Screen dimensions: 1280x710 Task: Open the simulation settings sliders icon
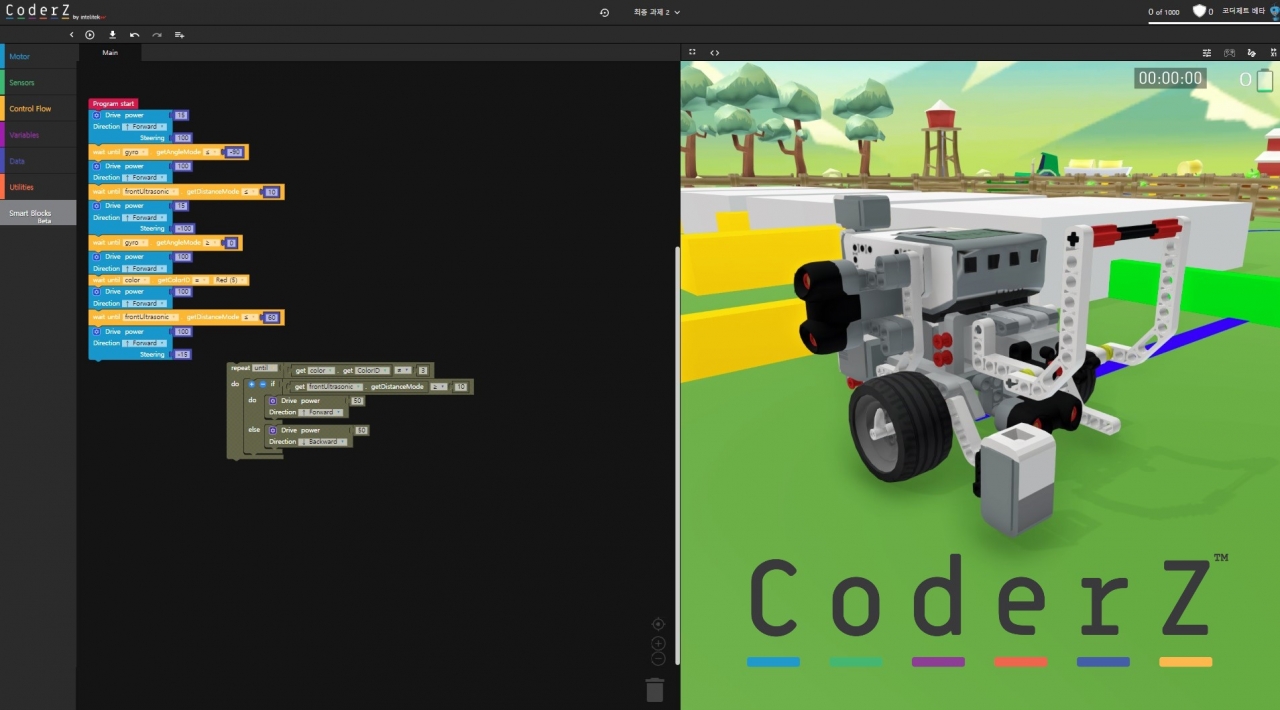pyautogui.click(x=1207, y=53)
